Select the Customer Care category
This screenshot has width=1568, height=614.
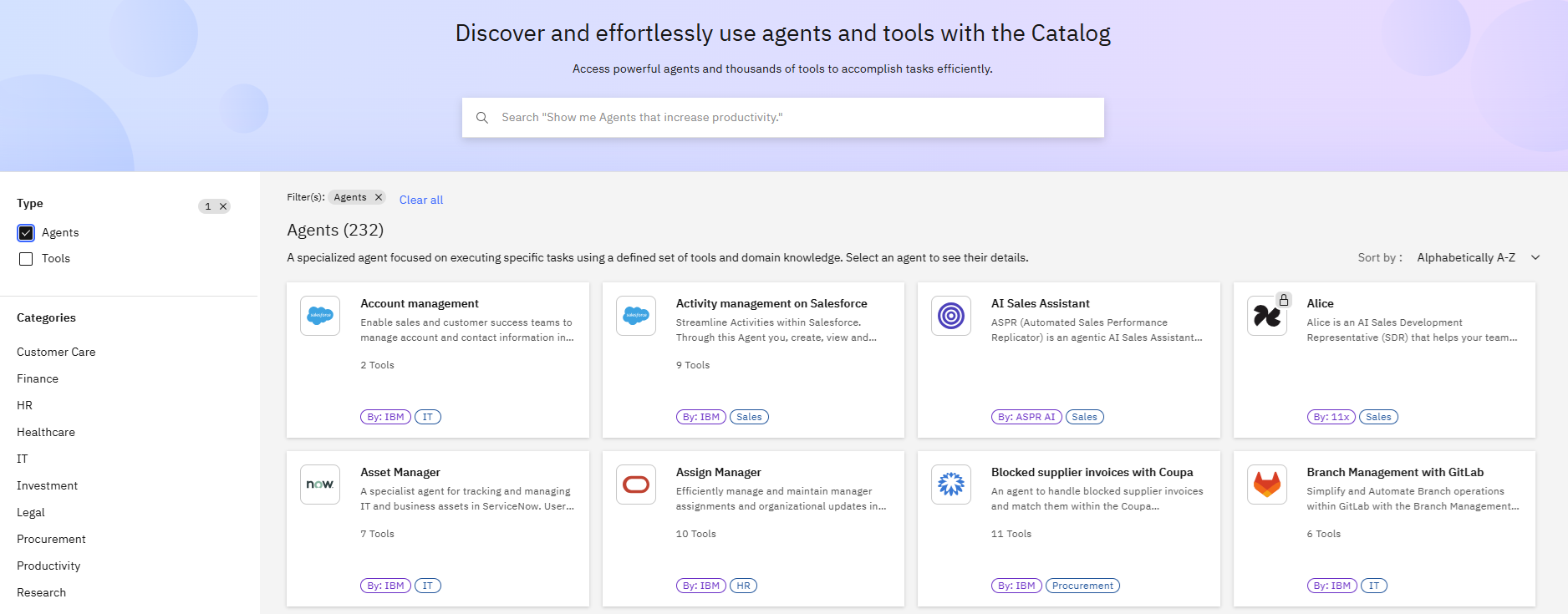click(x=56, y=352)
